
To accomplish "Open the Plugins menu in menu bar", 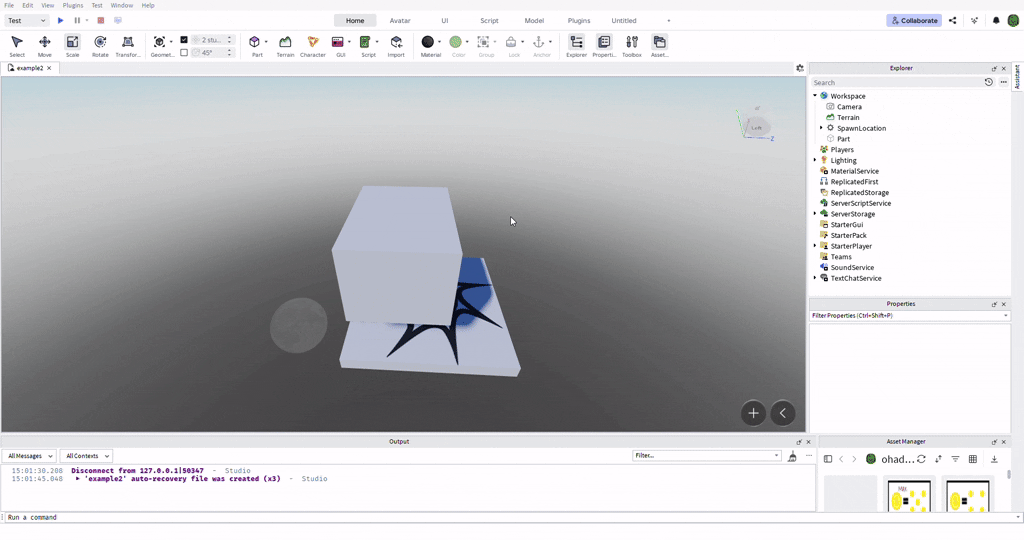I will (x=73, y=5).
